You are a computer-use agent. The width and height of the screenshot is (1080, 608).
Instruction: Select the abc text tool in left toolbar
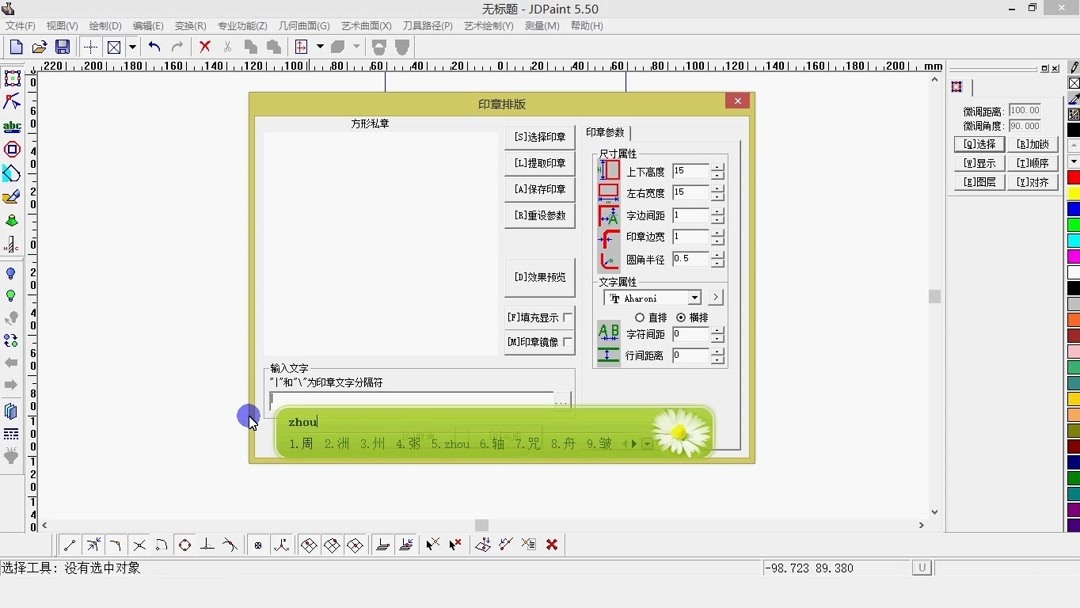(13, 126)
